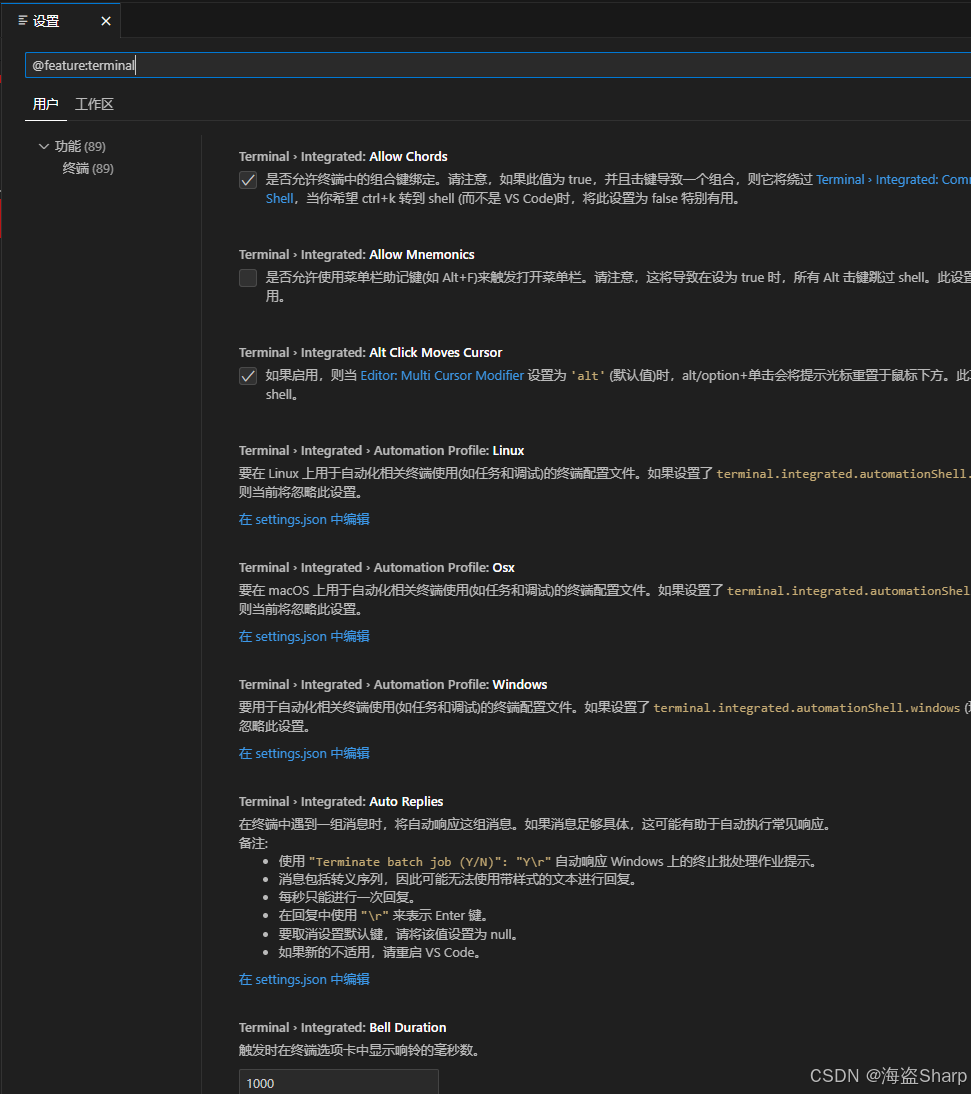Close the 设置 editor tab
The height and width of the screenshot is (1094, 971).
point(105,20)
